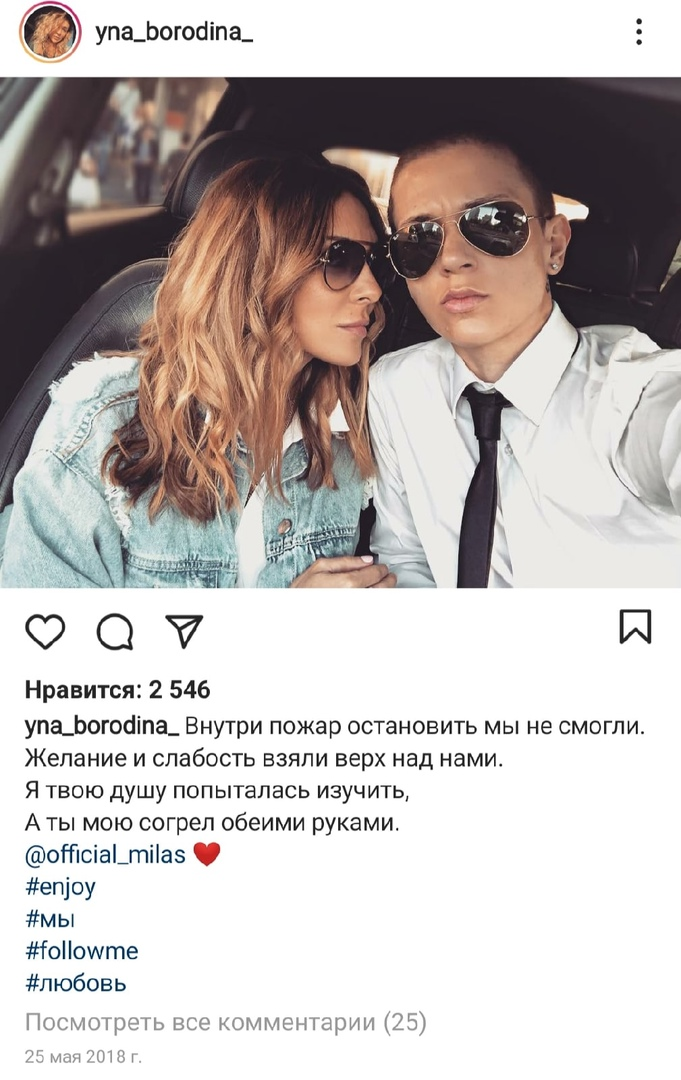Open the #мы hashtag
Screen dimensions: 681x1080
pos(50,920)
